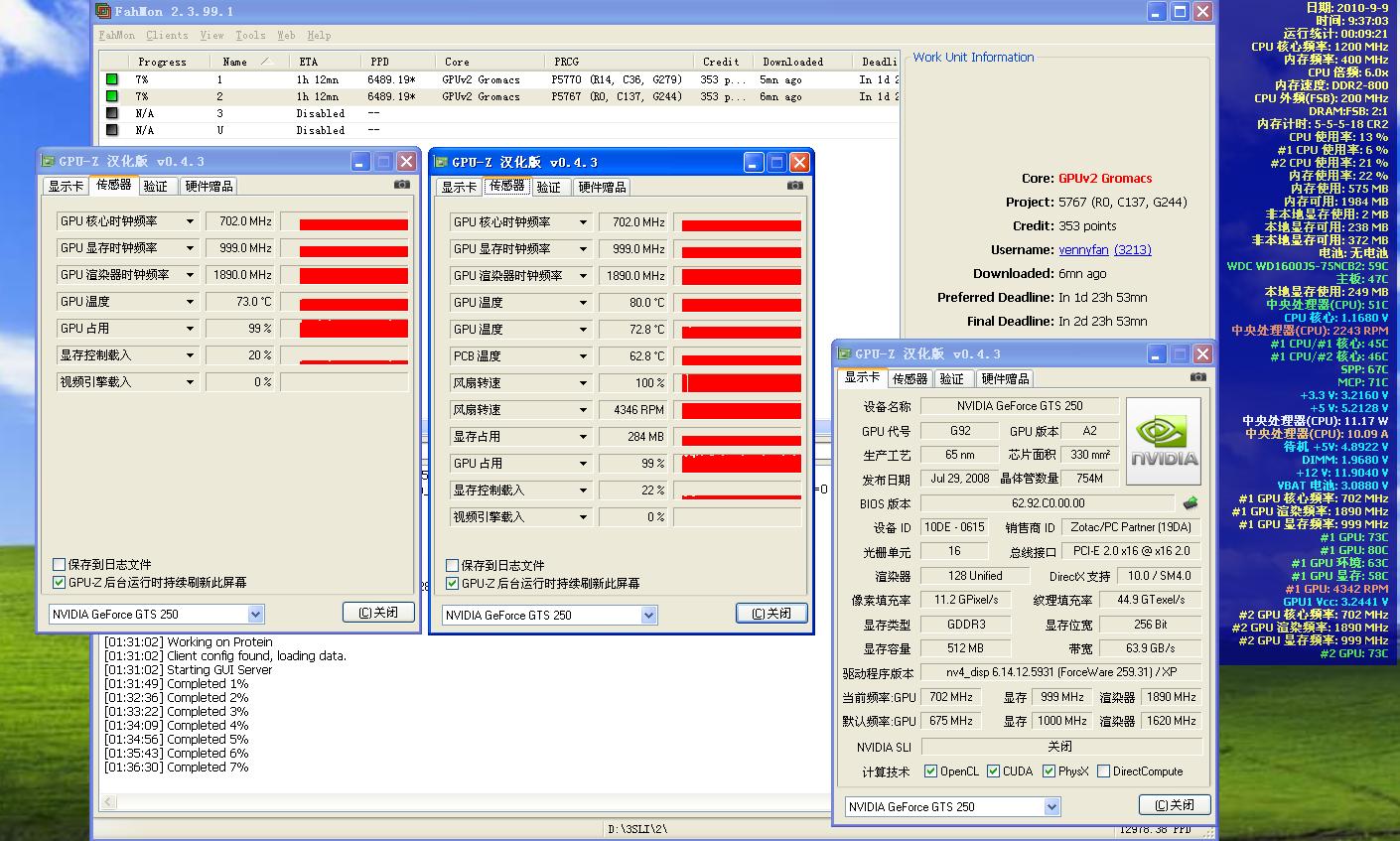Switch to sensors tab in right GPU-Z
Screen dimensions: 1400x841
[910, 379]
